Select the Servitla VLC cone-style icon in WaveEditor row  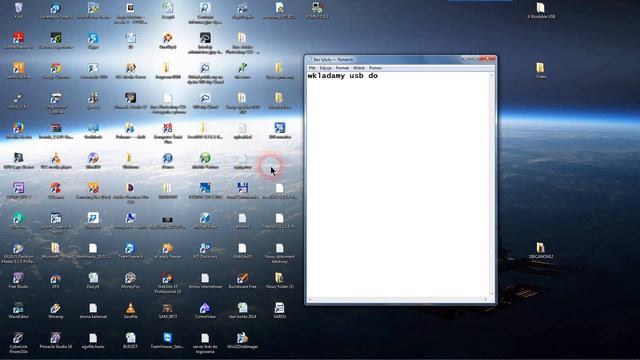tap(130, 311)
